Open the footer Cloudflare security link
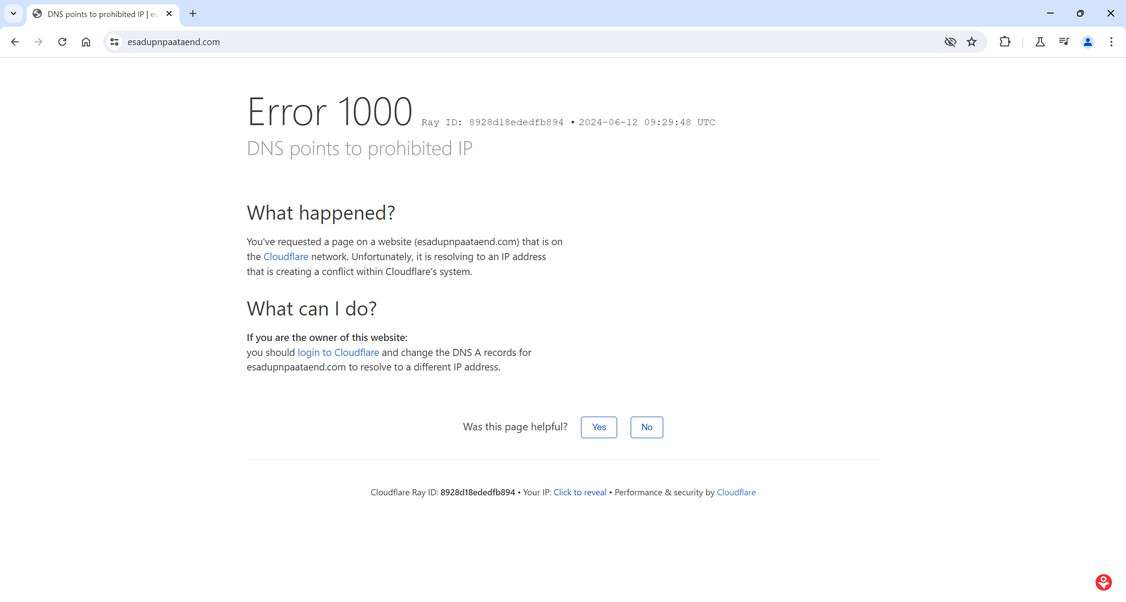Screen dimensions: 1126x602 (736, 493)
